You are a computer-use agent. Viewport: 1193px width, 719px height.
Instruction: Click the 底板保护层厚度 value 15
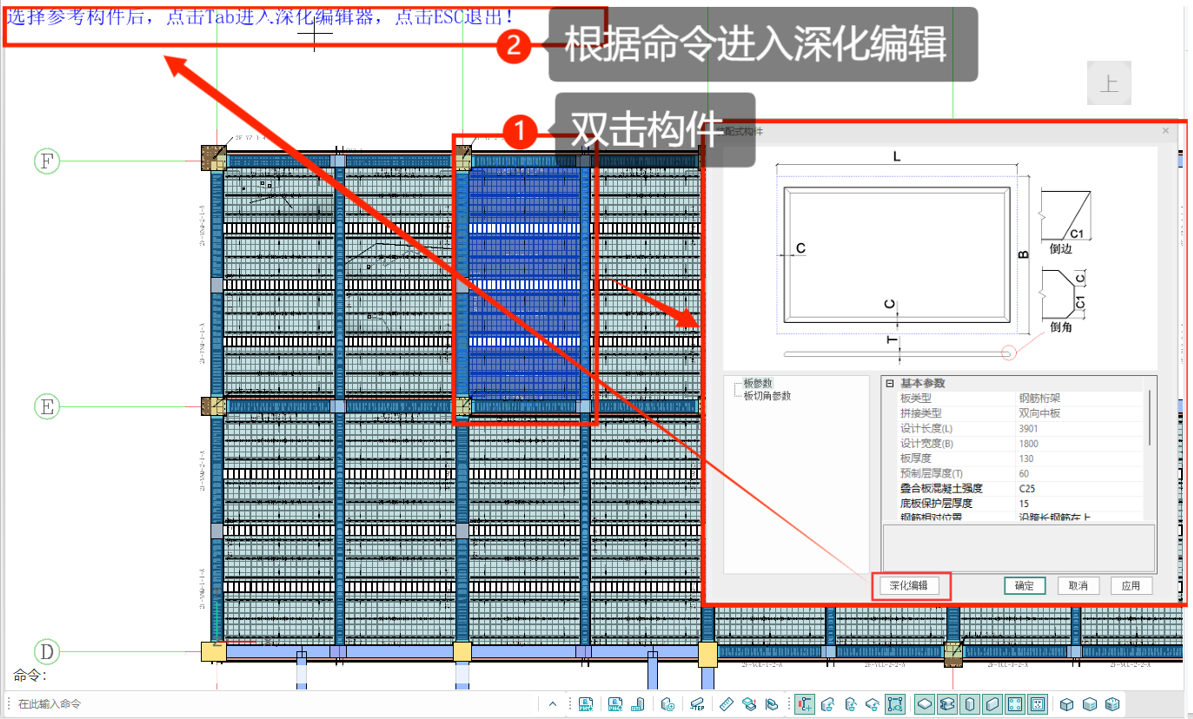[x=1079, y=504]
